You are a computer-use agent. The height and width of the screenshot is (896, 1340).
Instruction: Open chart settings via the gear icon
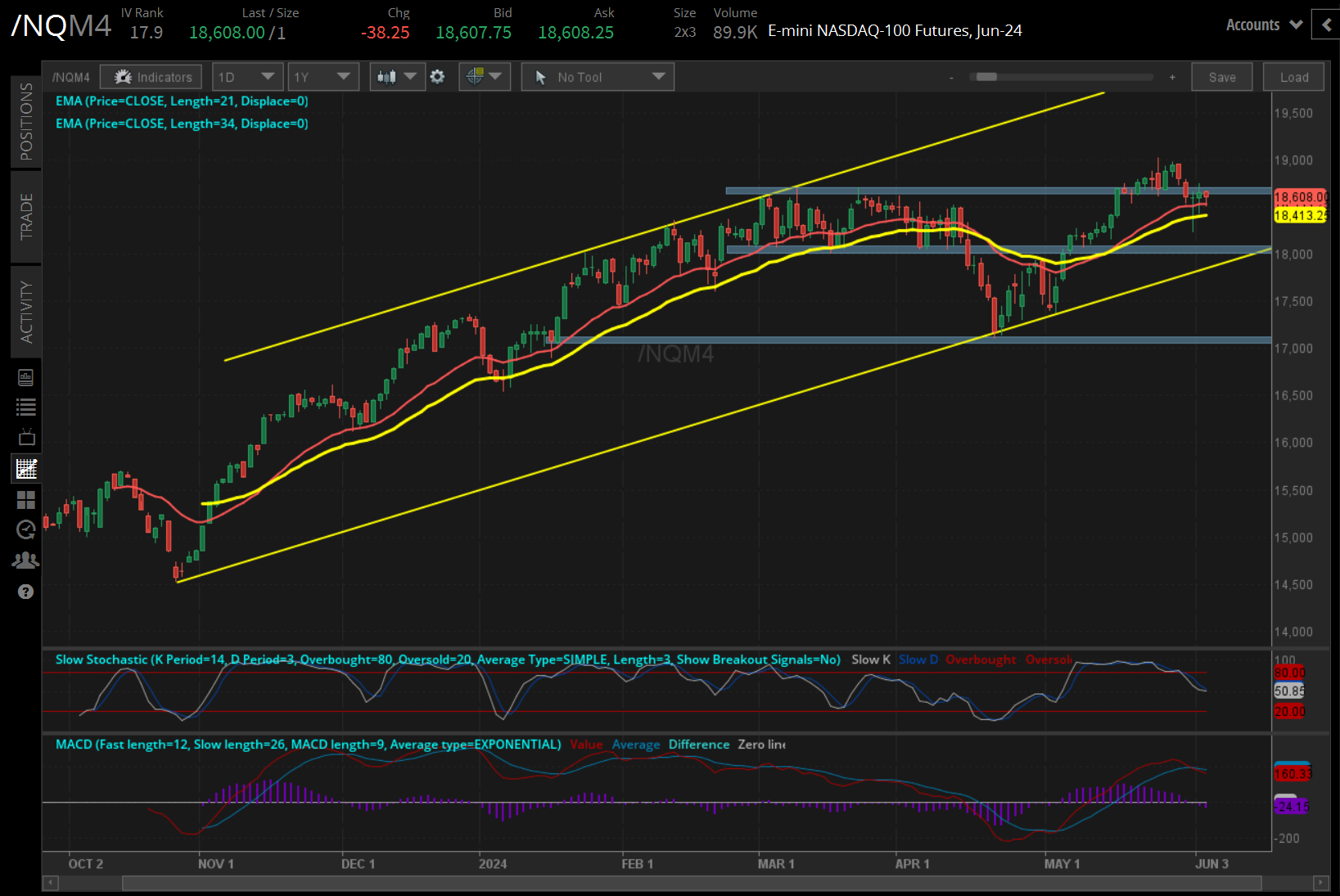click(x=438, y=76)
